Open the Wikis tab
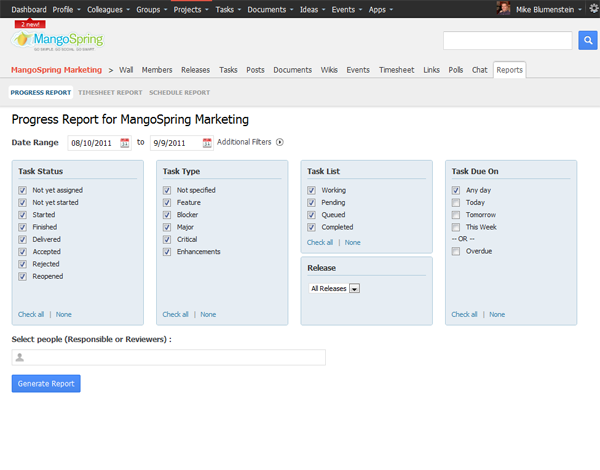Viewport: 600px width, 470px height. click(329, 70)
